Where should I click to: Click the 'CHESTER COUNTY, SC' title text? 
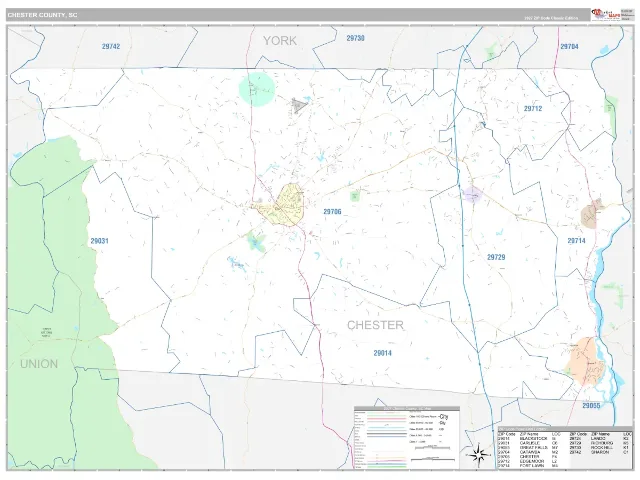point(42,15)
